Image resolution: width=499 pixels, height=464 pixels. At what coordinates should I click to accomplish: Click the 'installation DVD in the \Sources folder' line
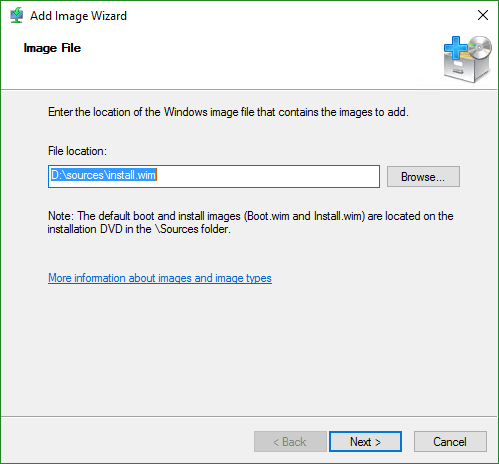pyautogui.click(x=139, y=229)
